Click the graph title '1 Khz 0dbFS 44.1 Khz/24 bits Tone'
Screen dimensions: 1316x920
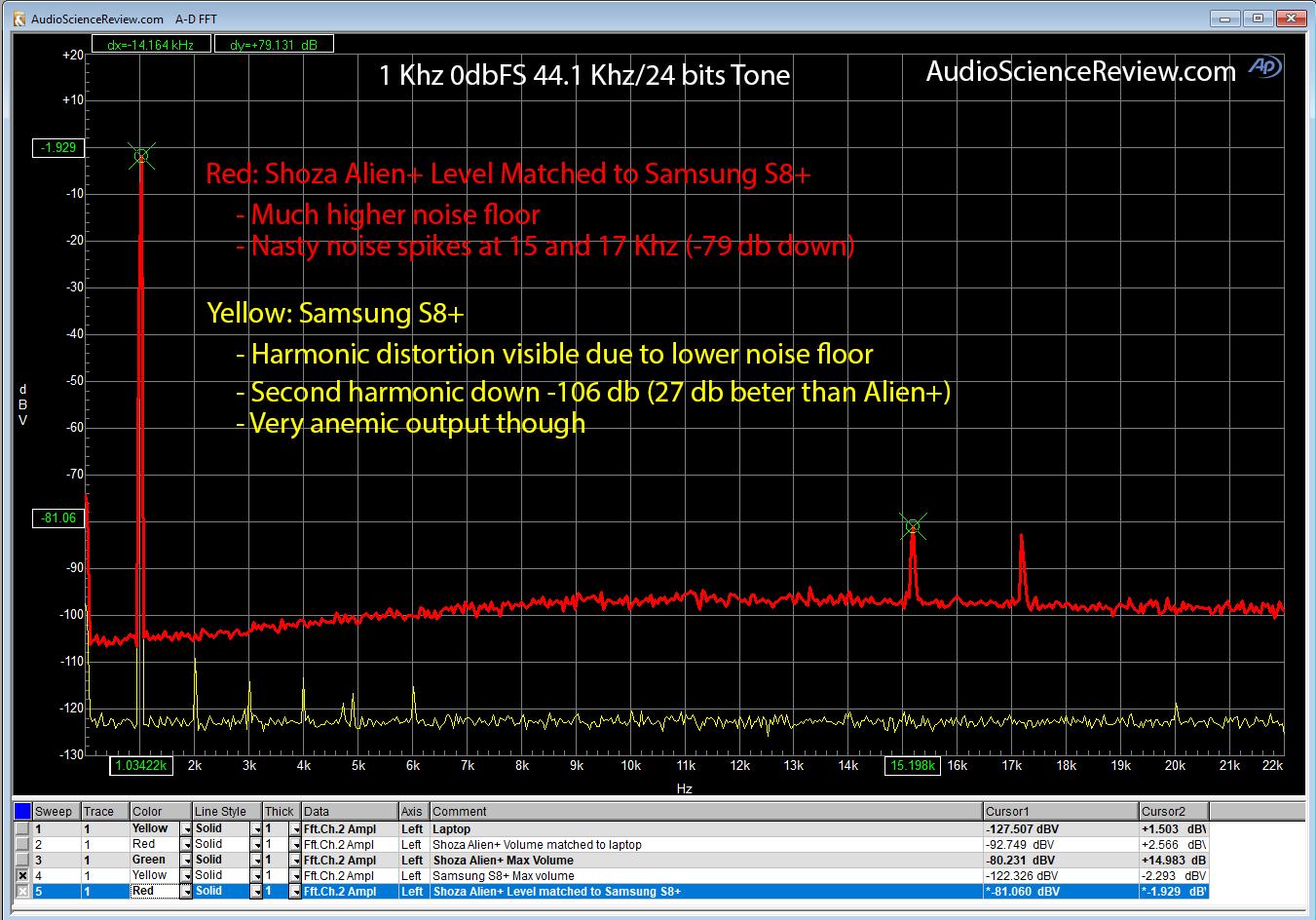[x=584, y=75]
